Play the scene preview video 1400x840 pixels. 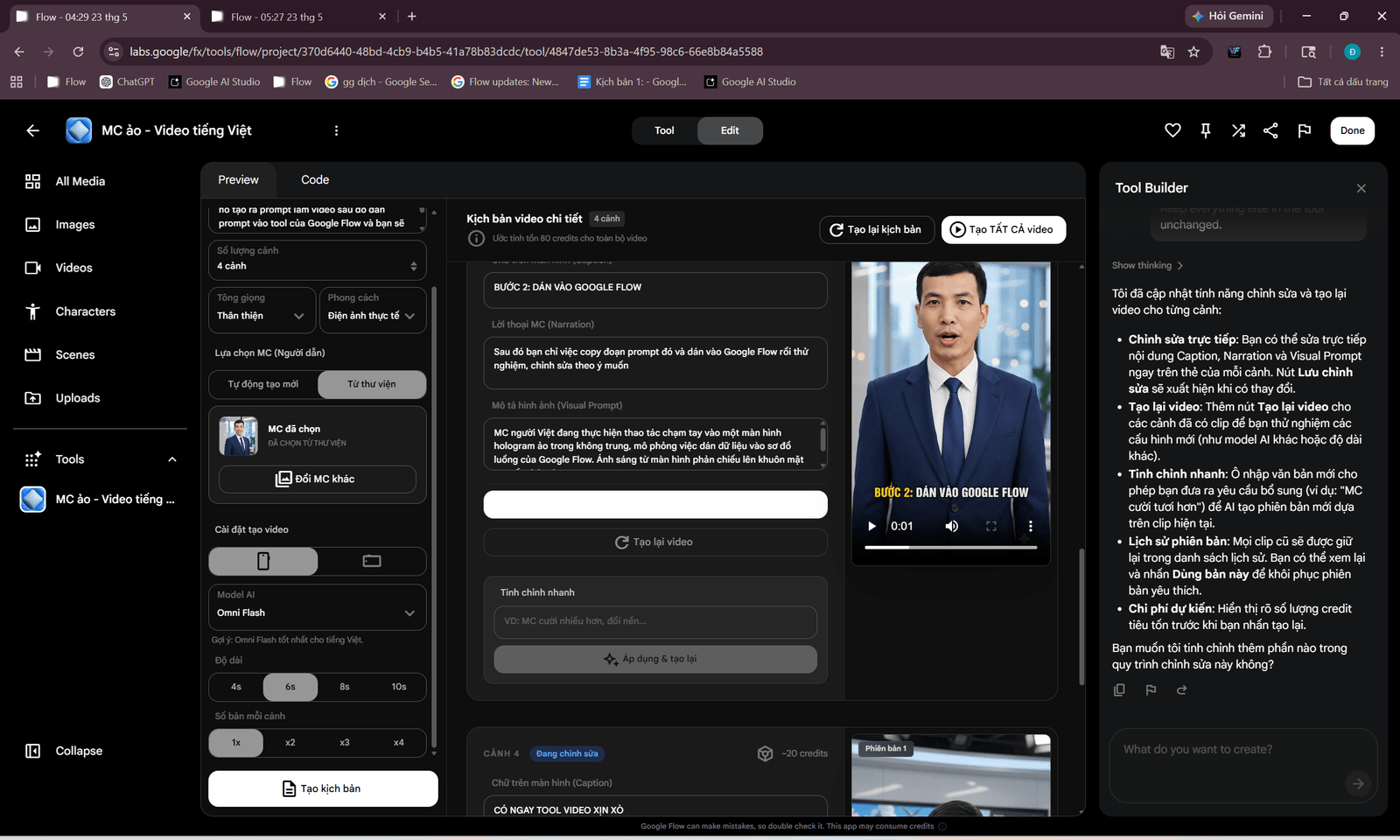(871, 526)
